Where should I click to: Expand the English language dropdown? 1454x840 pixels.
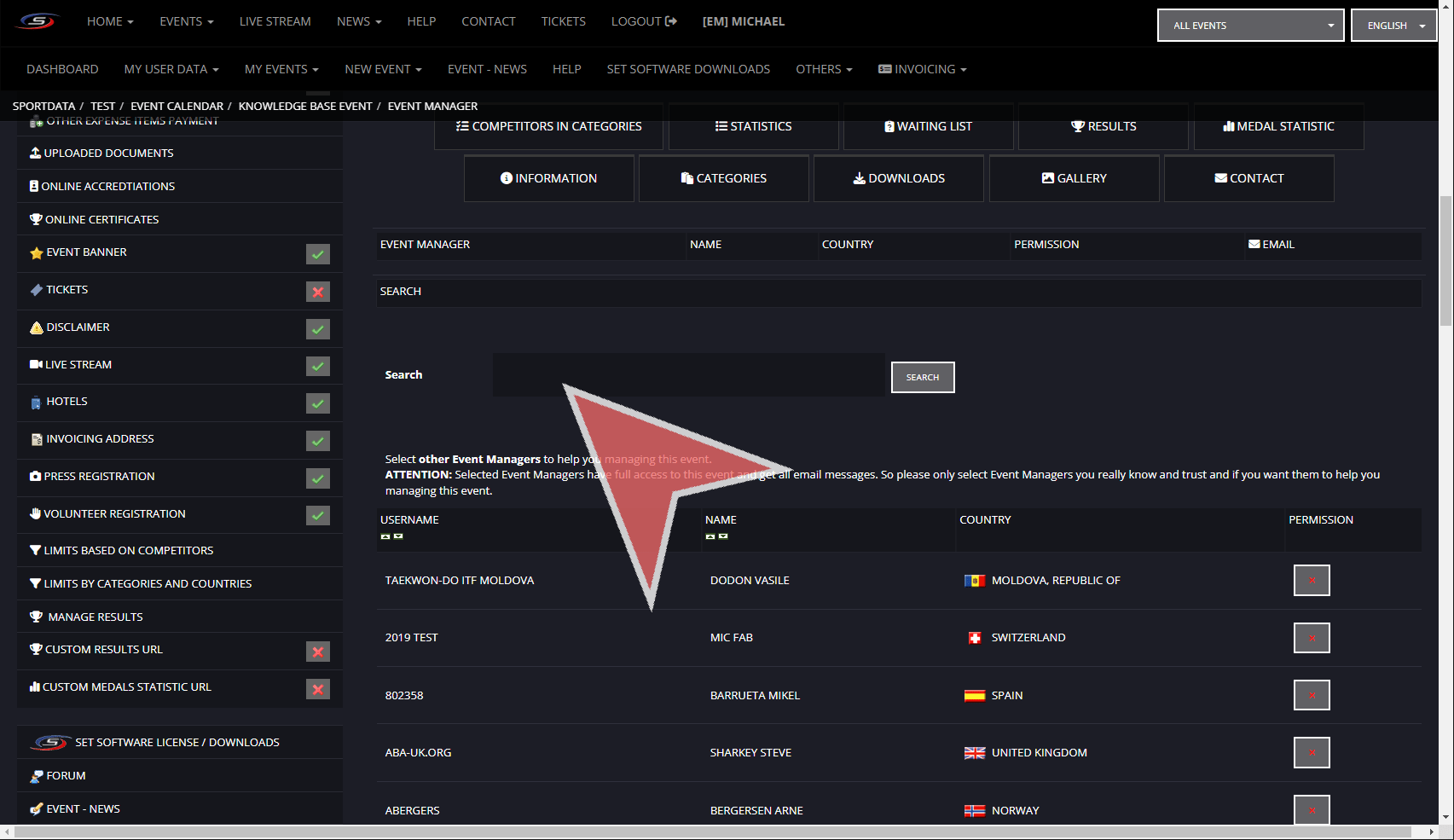click(1394, 26)
